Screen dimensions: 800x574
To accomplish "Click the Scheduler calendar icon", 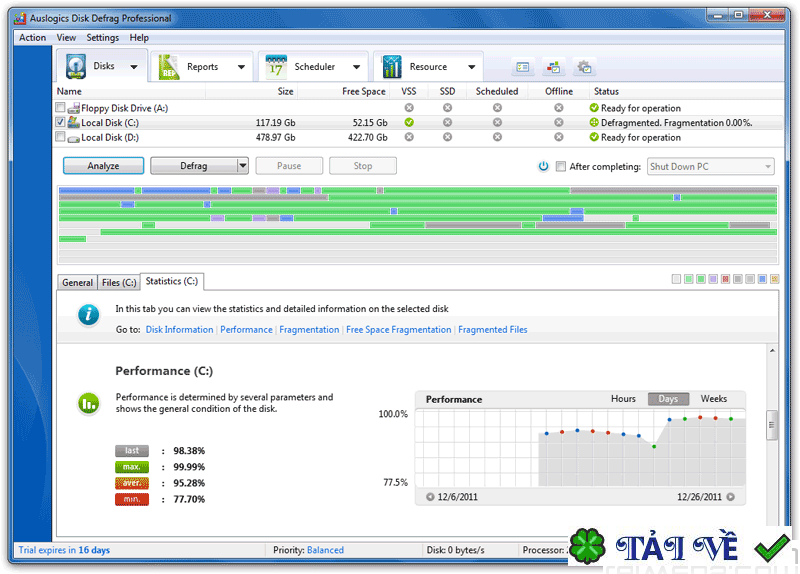I will point(276,67).
